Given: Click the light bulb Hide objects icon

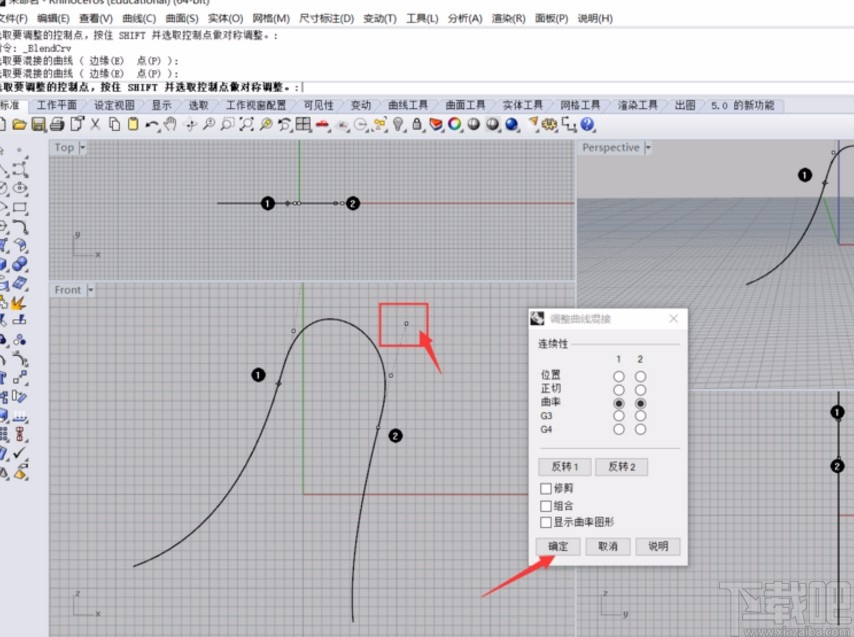Looking at the screenshot, I should (x=398, y=124).
